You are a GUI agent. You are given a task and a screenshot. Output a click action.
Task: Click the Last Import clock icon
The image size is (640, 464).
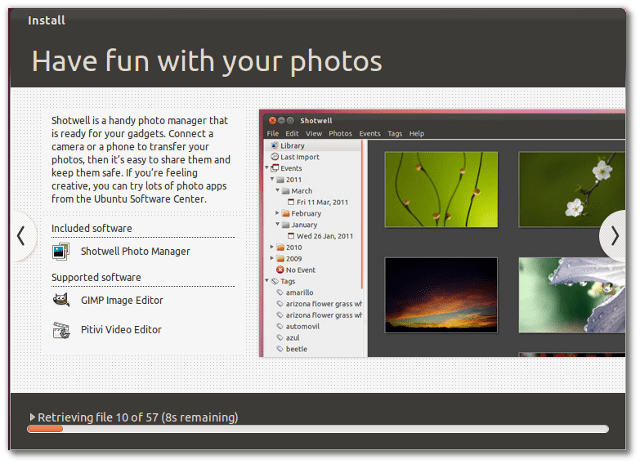click(x=275, y=157)
